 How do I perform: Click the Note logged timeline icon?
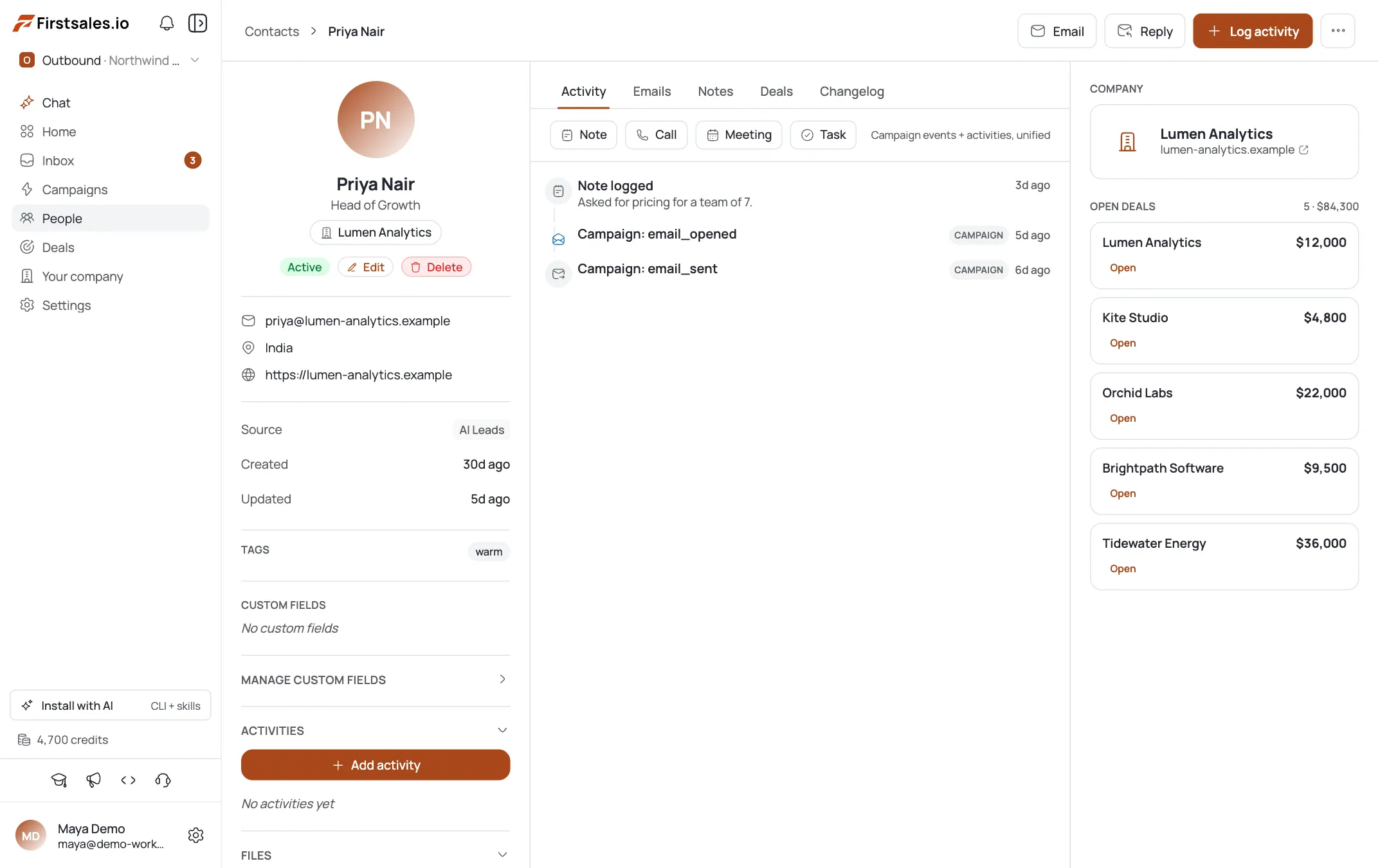tap(558, 191)
